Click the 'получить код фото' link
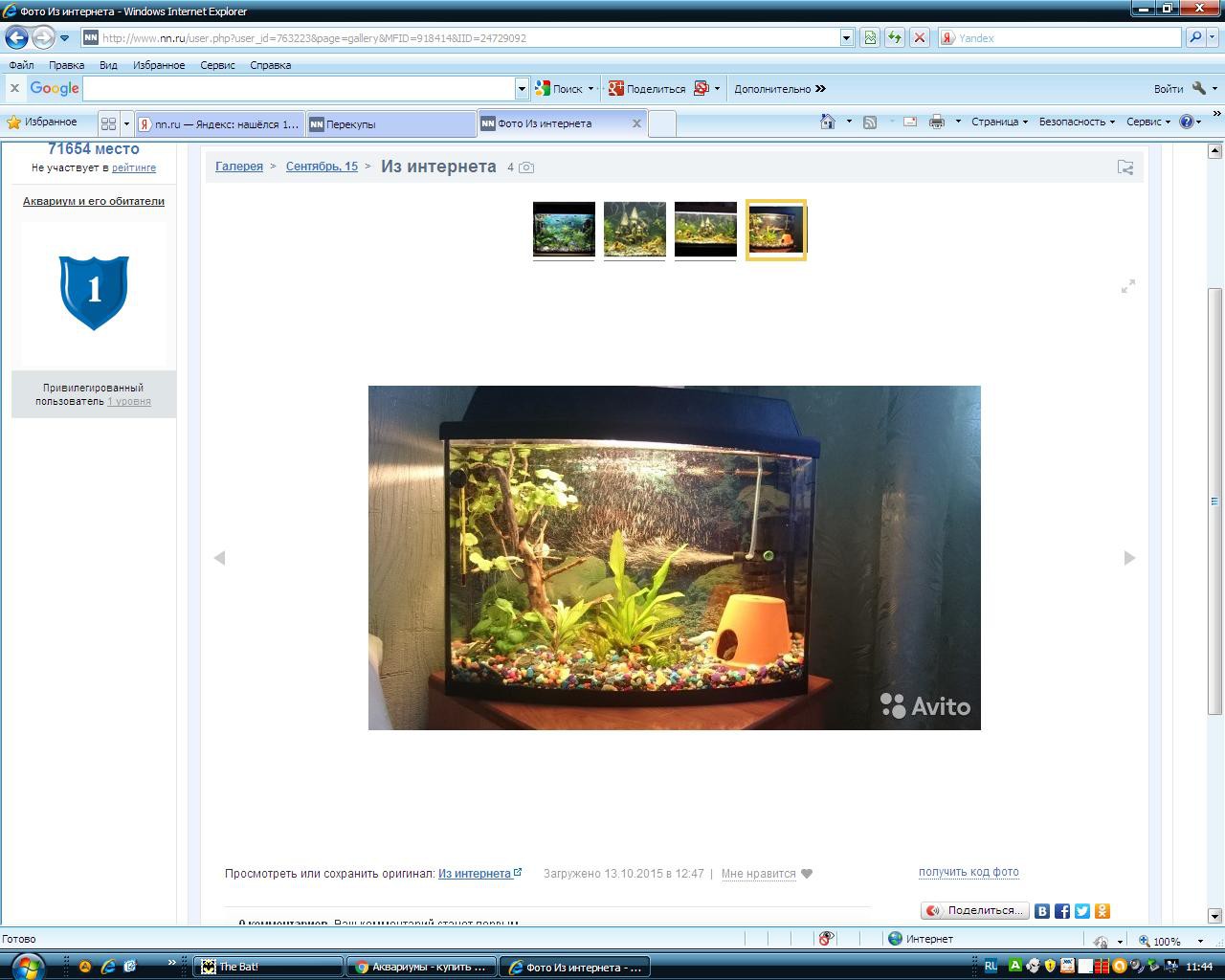 [969, 872]
